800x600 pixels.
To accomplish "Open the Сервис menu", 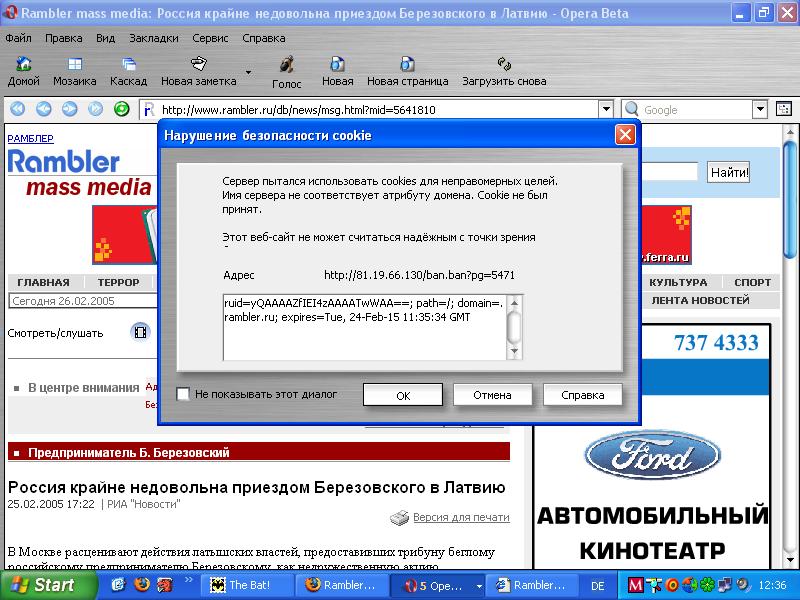I will [x=210, y=38].
